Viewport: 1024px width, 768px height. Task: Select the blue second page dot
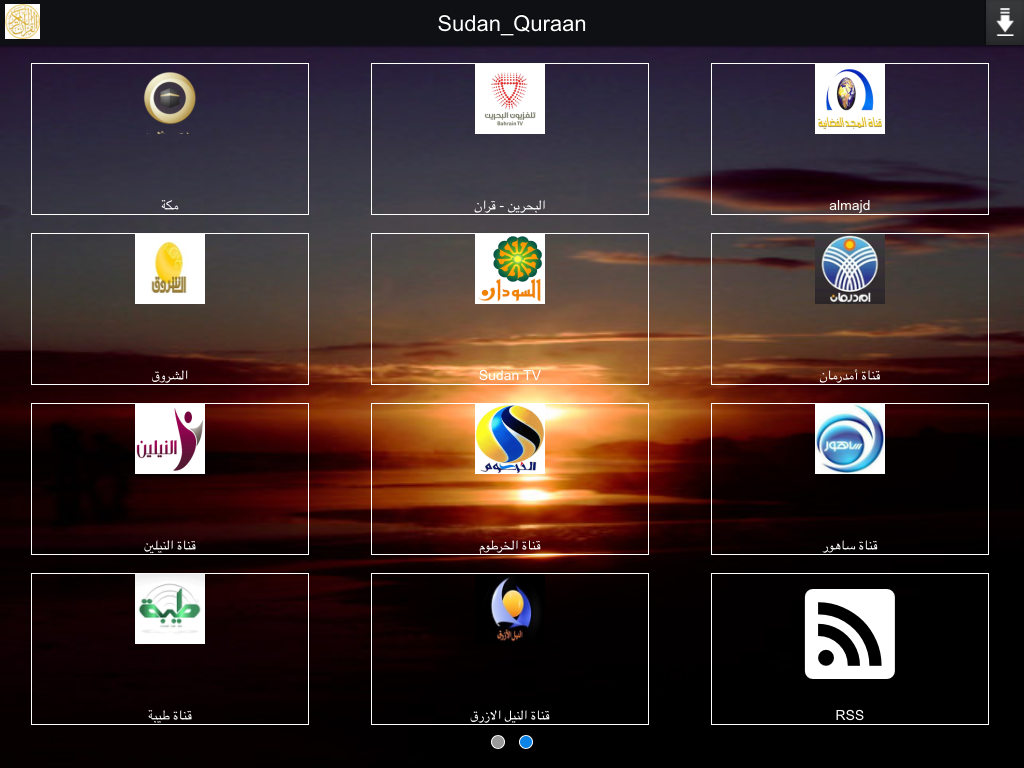[x=526, y=742]
